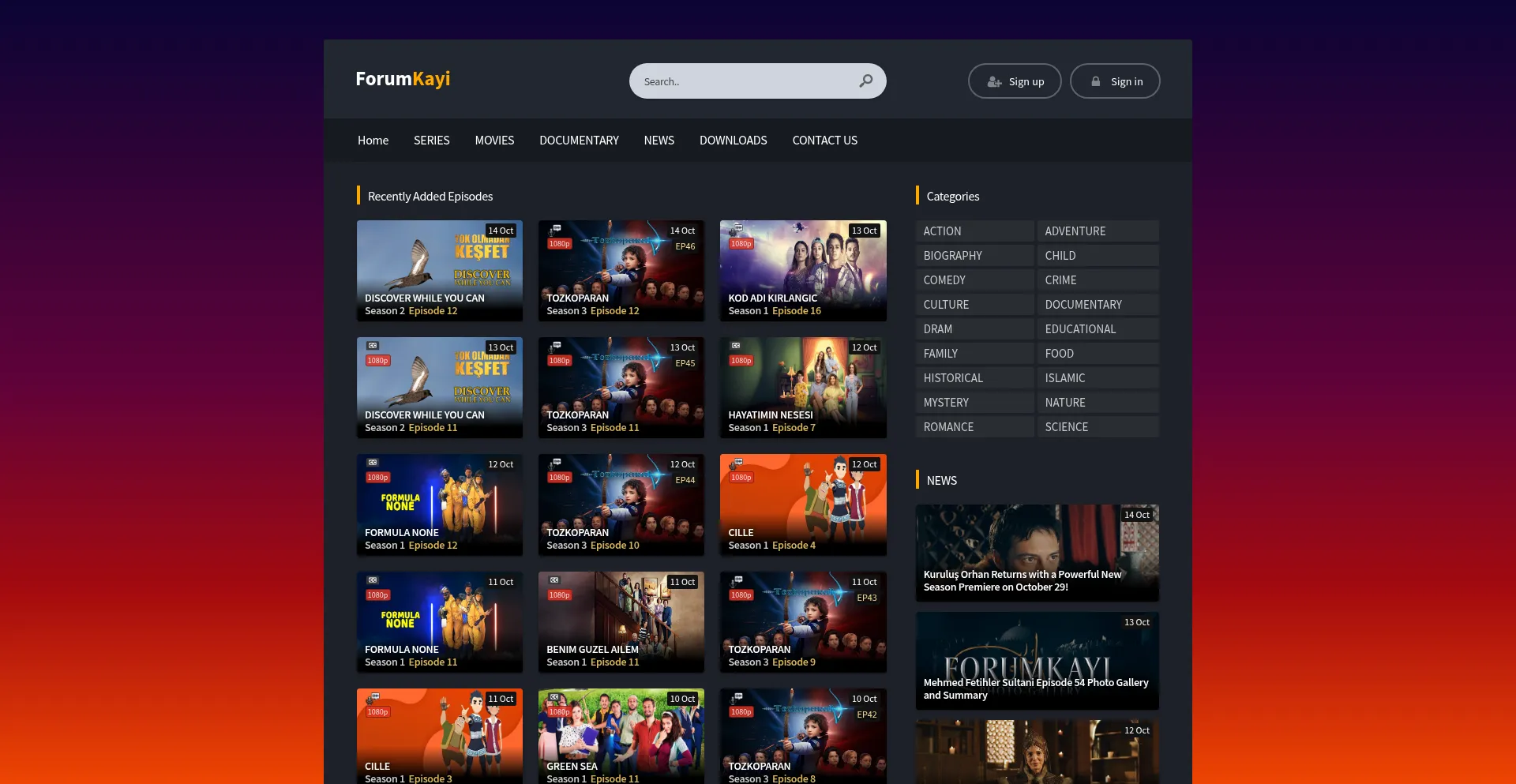Click the ForumKayi logo
Image resolution: width=1516 pixels, height=784 pixels.
pyautogui.click(x=403, y=79)
